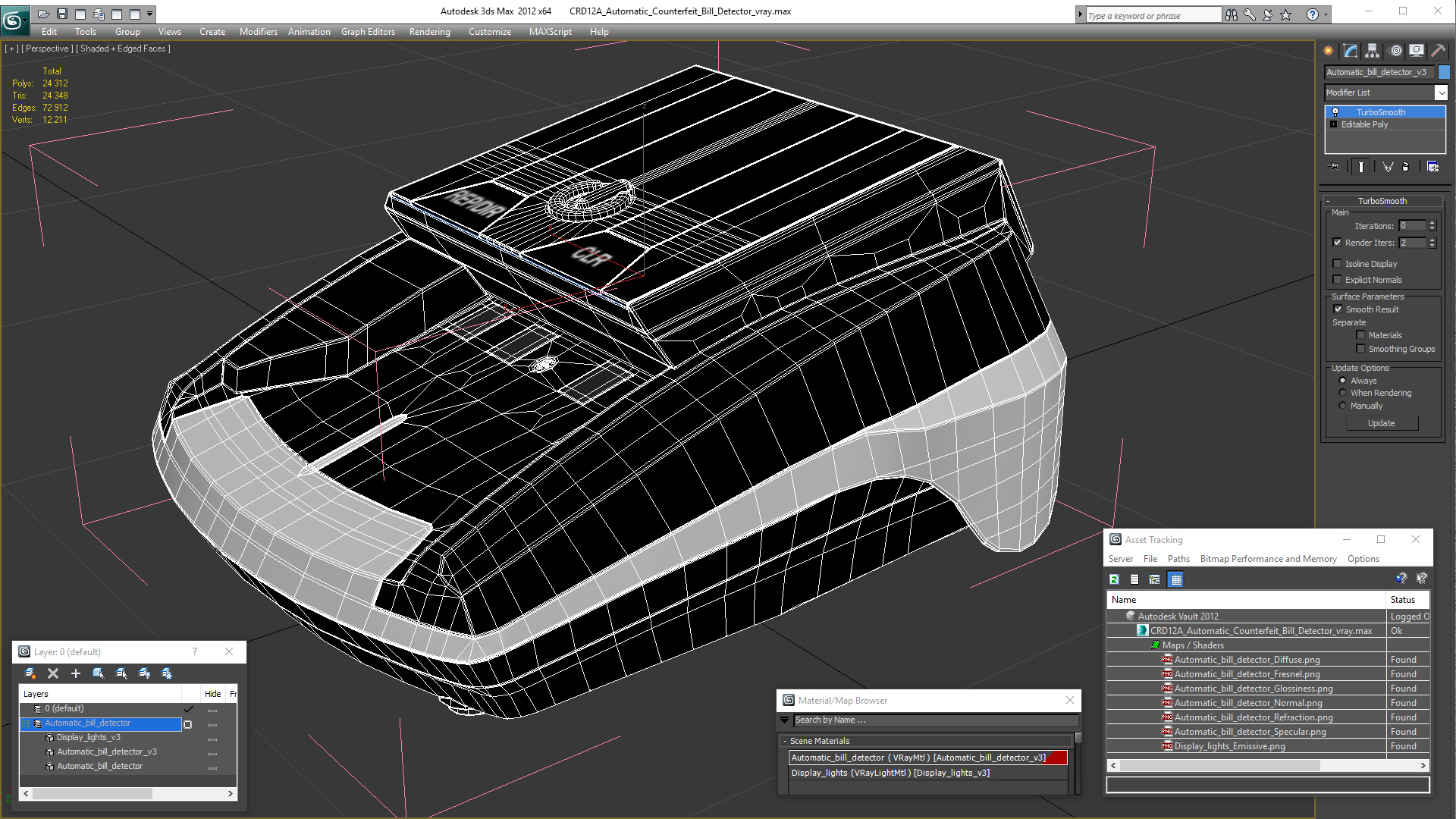Refresh the Asset Tracking list
The image size is (1456, 819).
pyautogui.click(x=1114, y=579)
